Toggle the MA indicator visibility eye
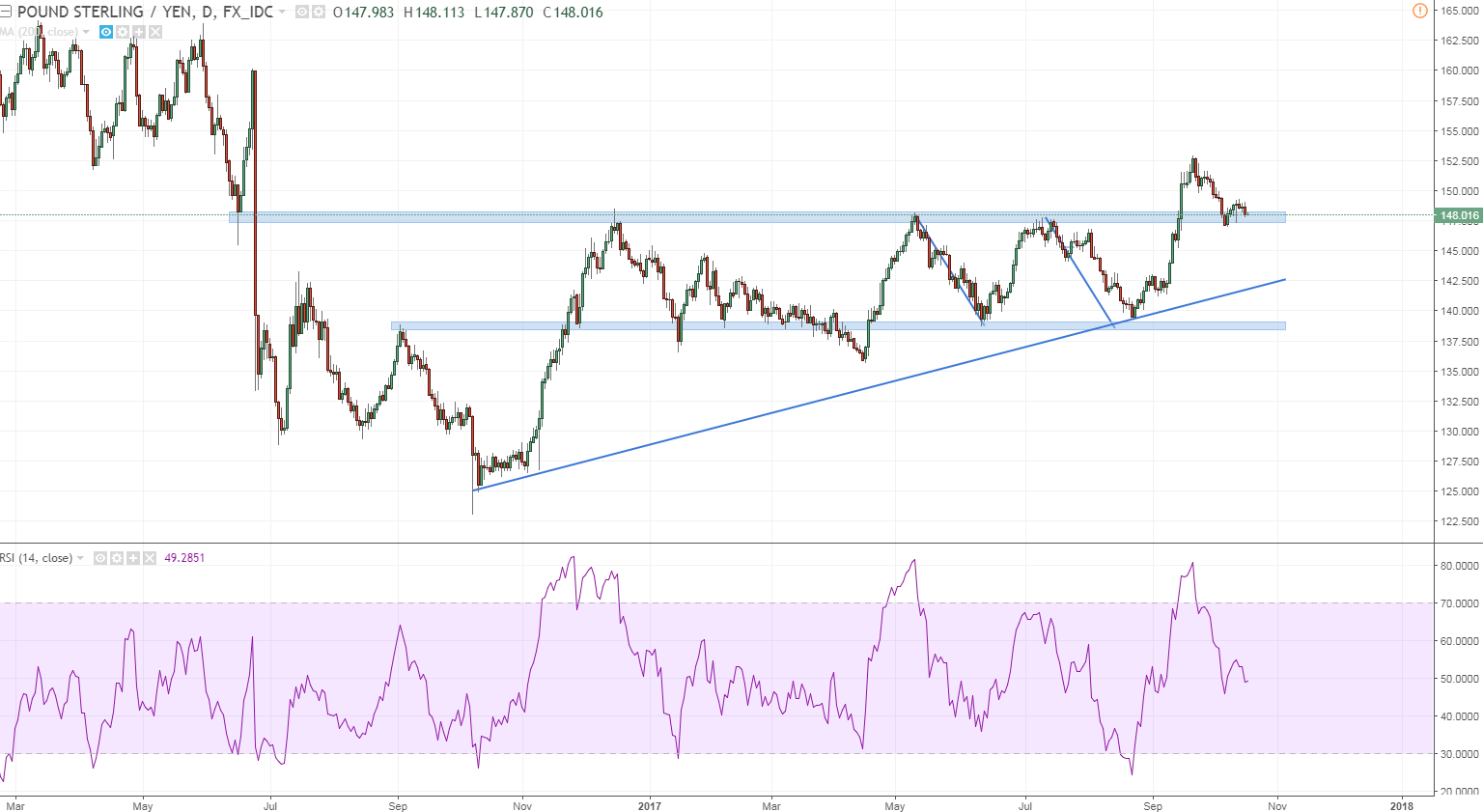Image resolution: width=1483 pixels, height=812 pixels. click(106, 32)
